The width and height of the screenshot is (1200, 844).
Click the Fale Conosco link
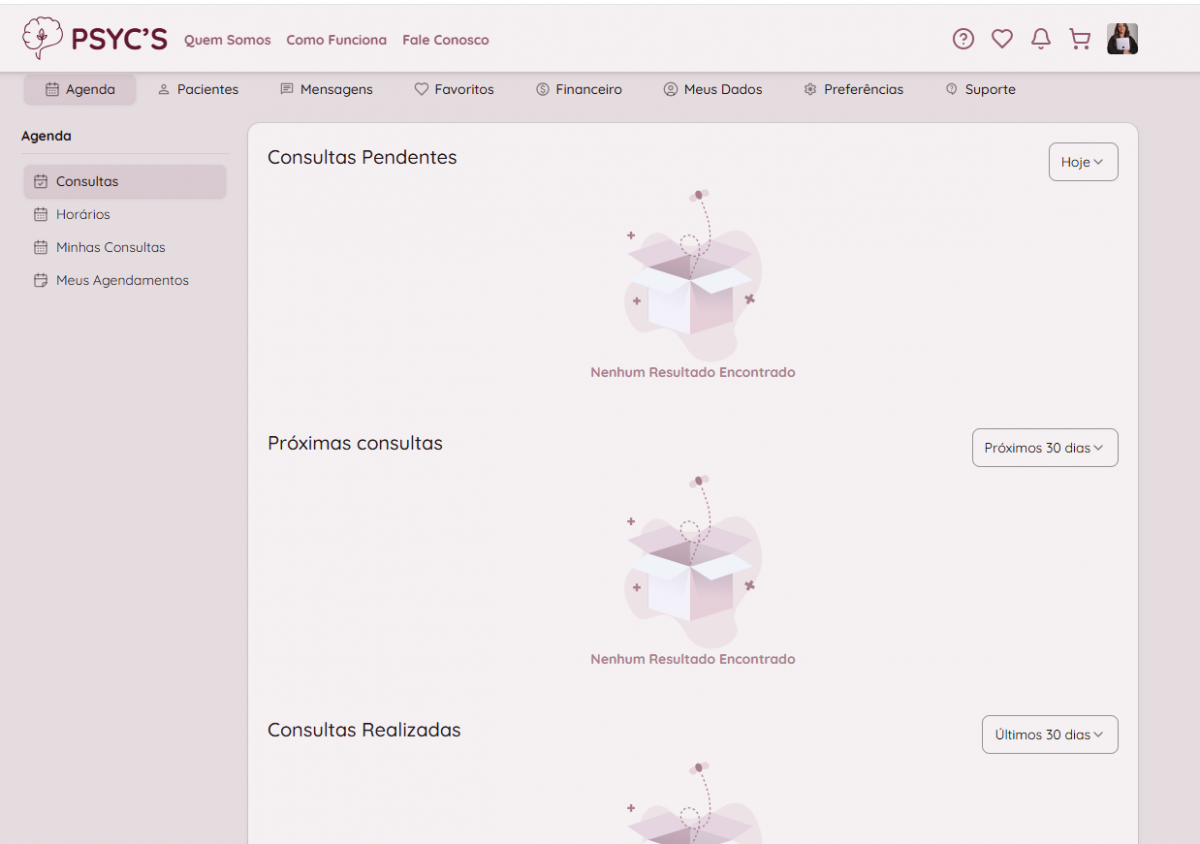[x=446, y=41]
